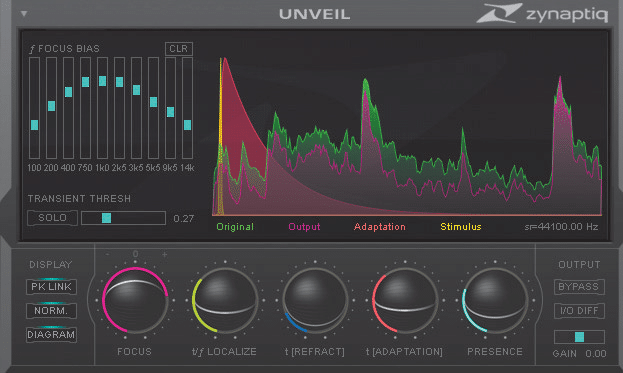The width and height of the screenshot is (623, 373).
Task: Click the 14k focus bias slider handle
Action: tap(188, 125)
